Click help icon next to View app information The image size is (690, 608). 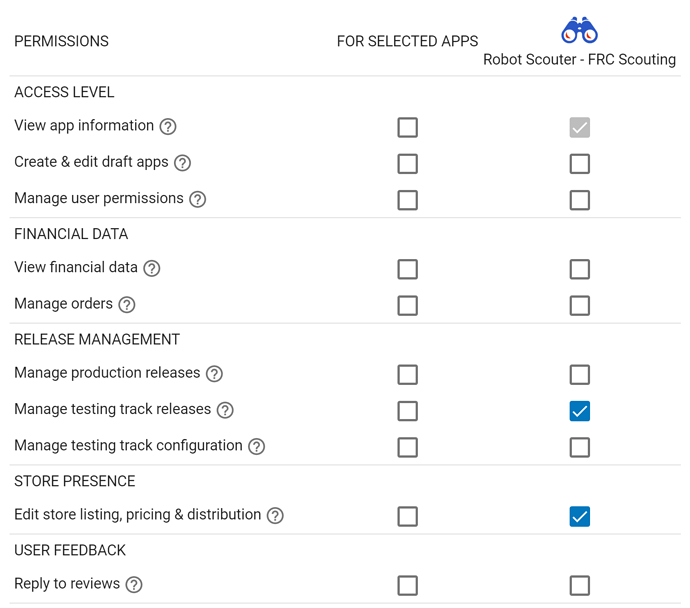[x=168, y=127]
